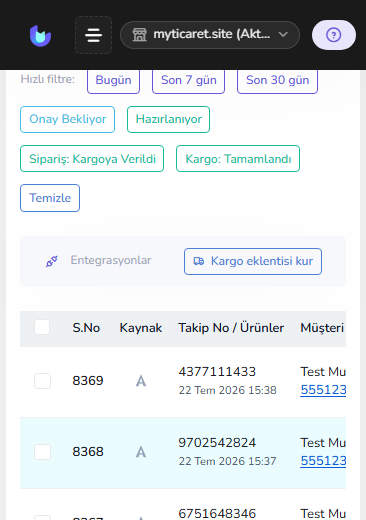
Task: Click the store icon in the site selector
Action: click(139, 35)
